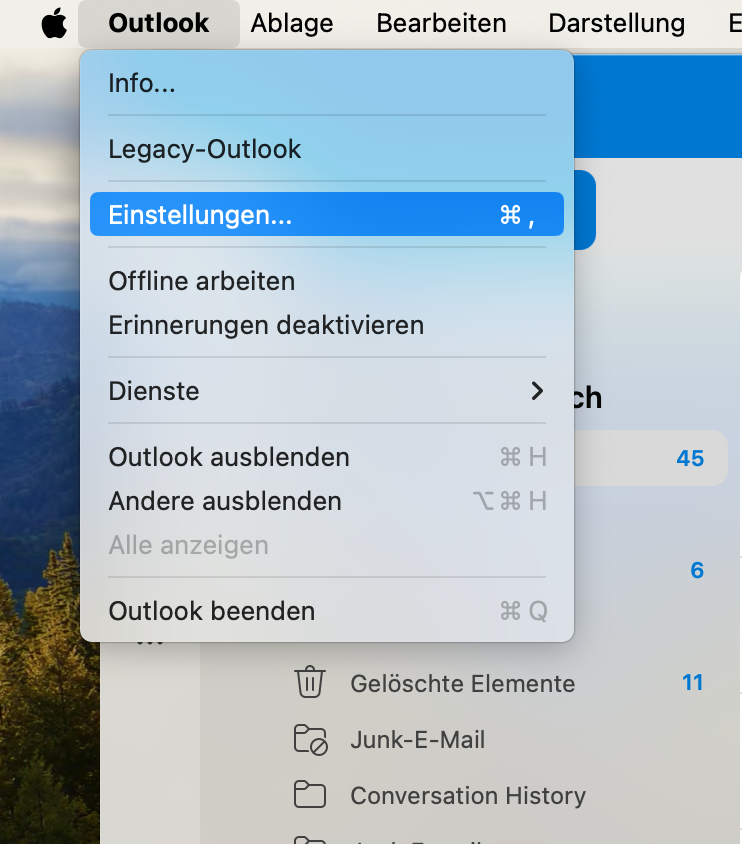Viewport: 742px width, 844px height.
Task: Open the Bearbeiten menu
Action: click(441, 23)
